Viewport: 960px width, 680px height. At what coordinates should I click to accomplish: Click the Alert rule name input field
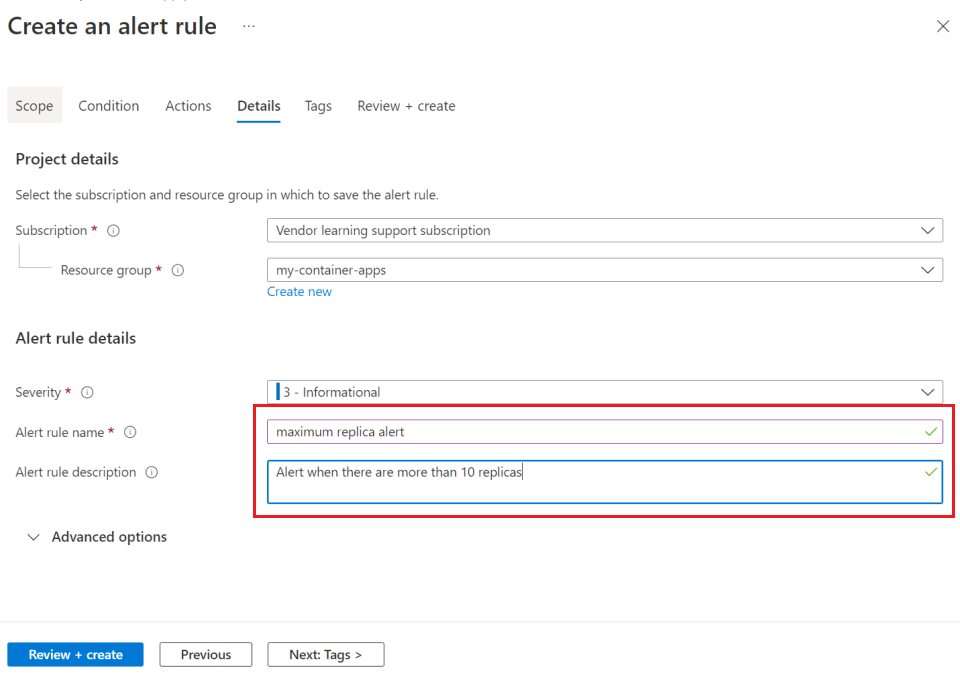[x=600, y=432]
